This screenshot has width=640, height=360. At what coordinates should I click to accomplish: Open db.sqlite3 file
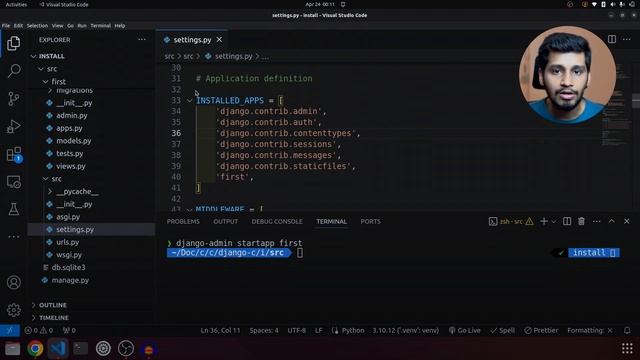coord(69,267)
